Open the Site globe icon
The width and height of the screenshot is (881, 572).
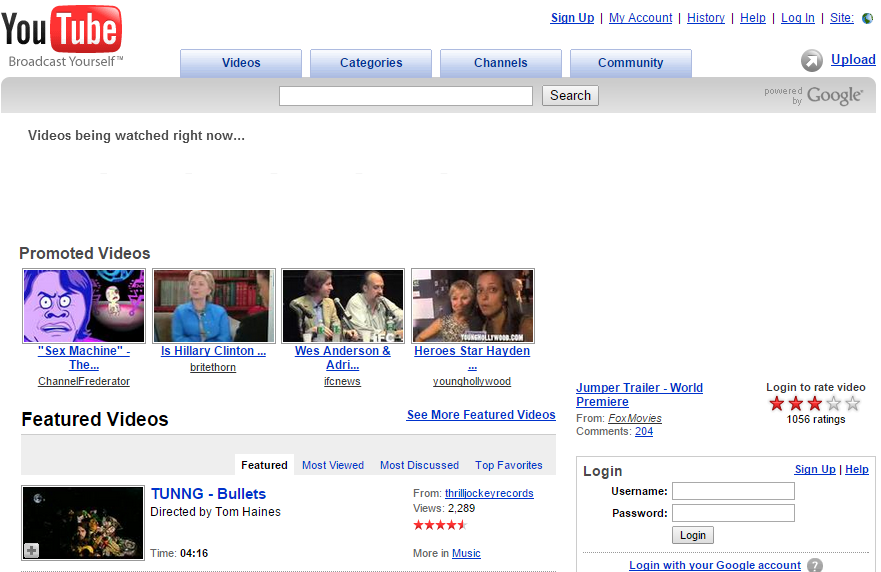868,18
